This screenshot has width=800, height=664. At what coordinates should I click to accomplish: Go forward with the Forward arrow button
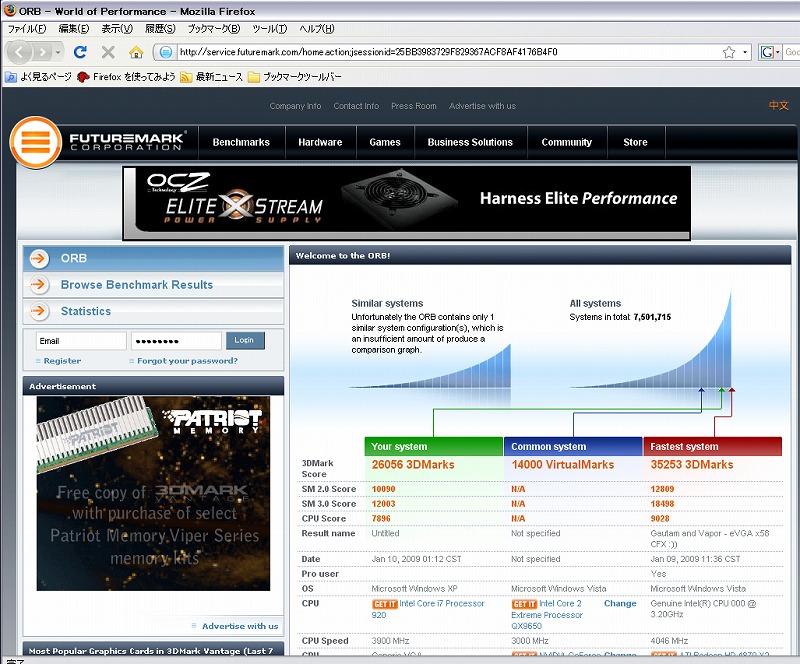(x=43, y=52)
